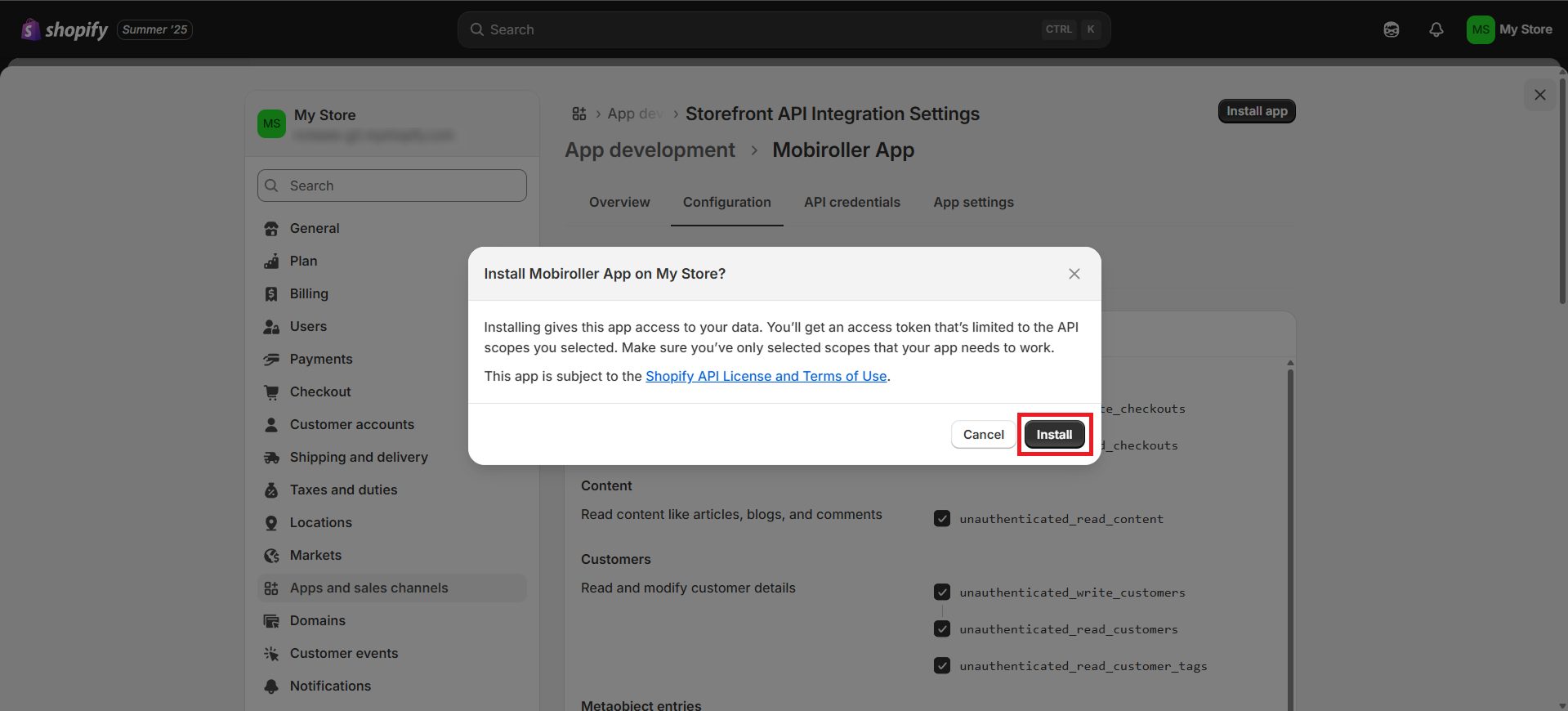Open the App settings tab
Screen dimensions: 1568x711
tap(974, 202)
